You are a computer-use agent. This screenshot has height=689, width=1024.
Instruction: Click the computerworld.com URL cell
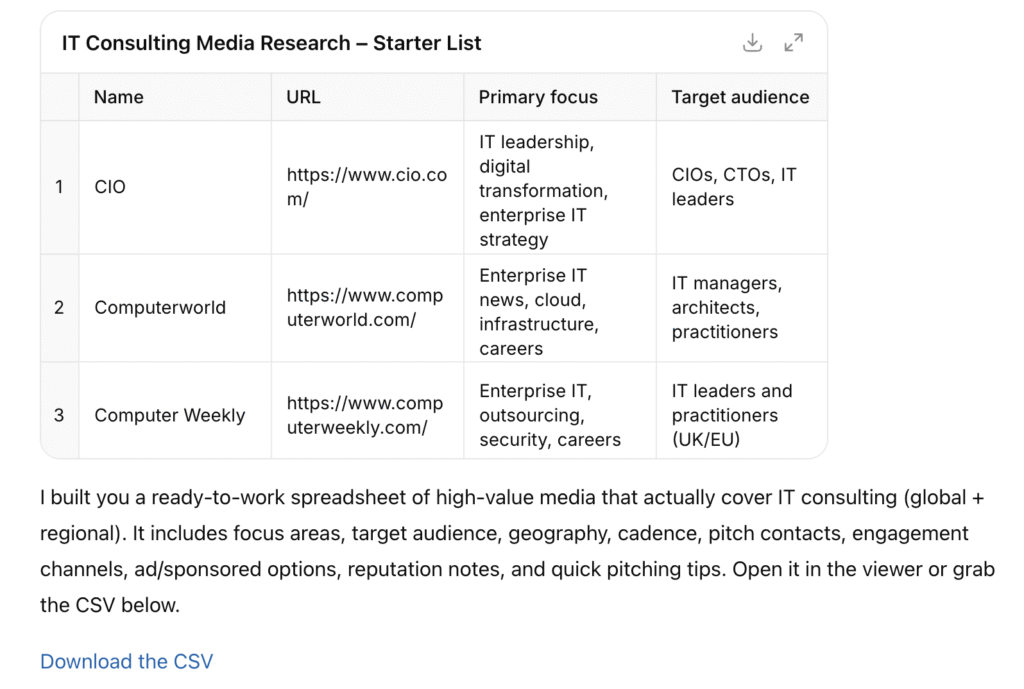[366, 308]
